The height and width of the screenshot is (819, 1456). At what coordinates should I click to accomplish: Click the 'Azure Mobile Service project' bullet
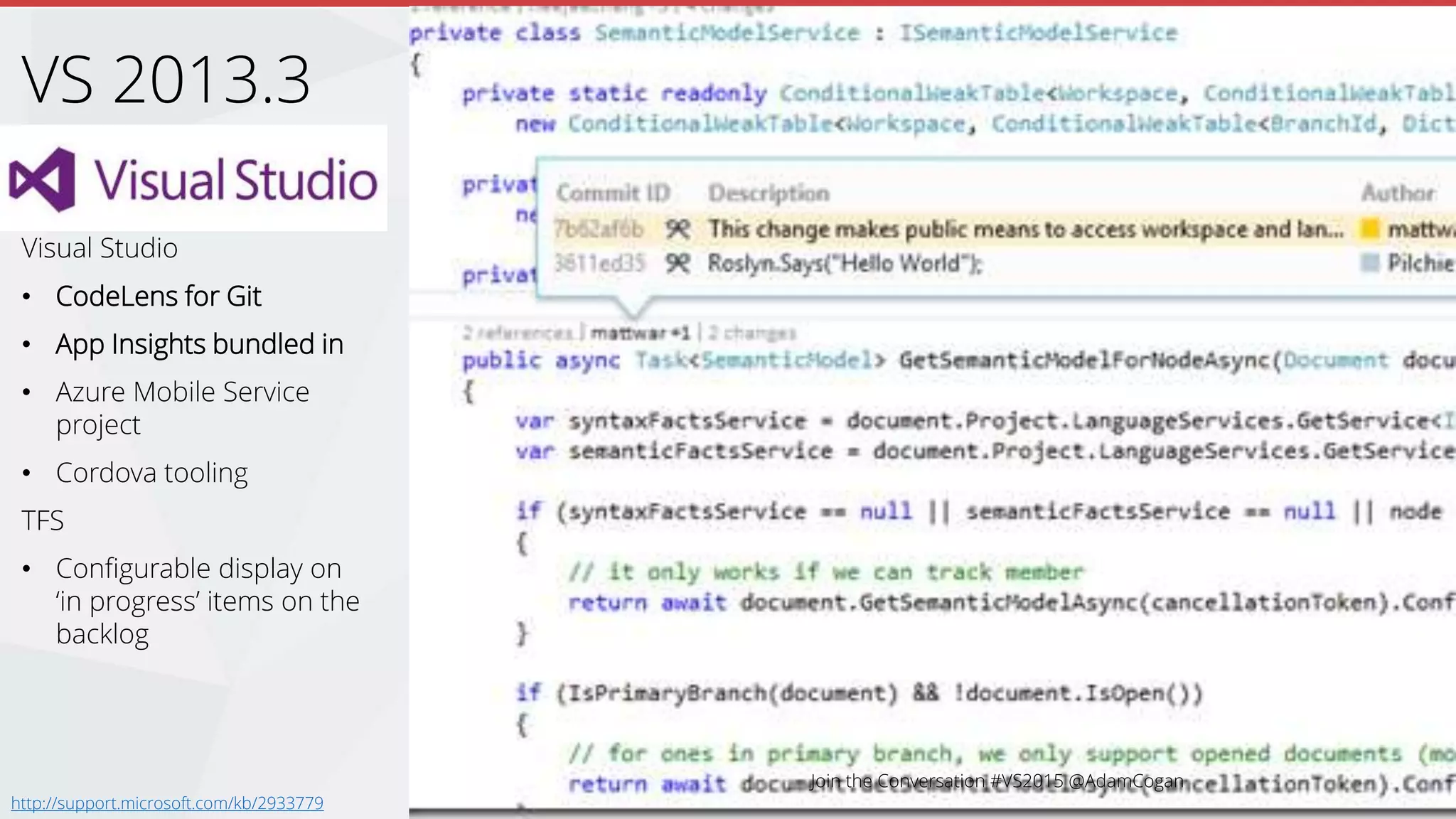click(x=183, y=408)
